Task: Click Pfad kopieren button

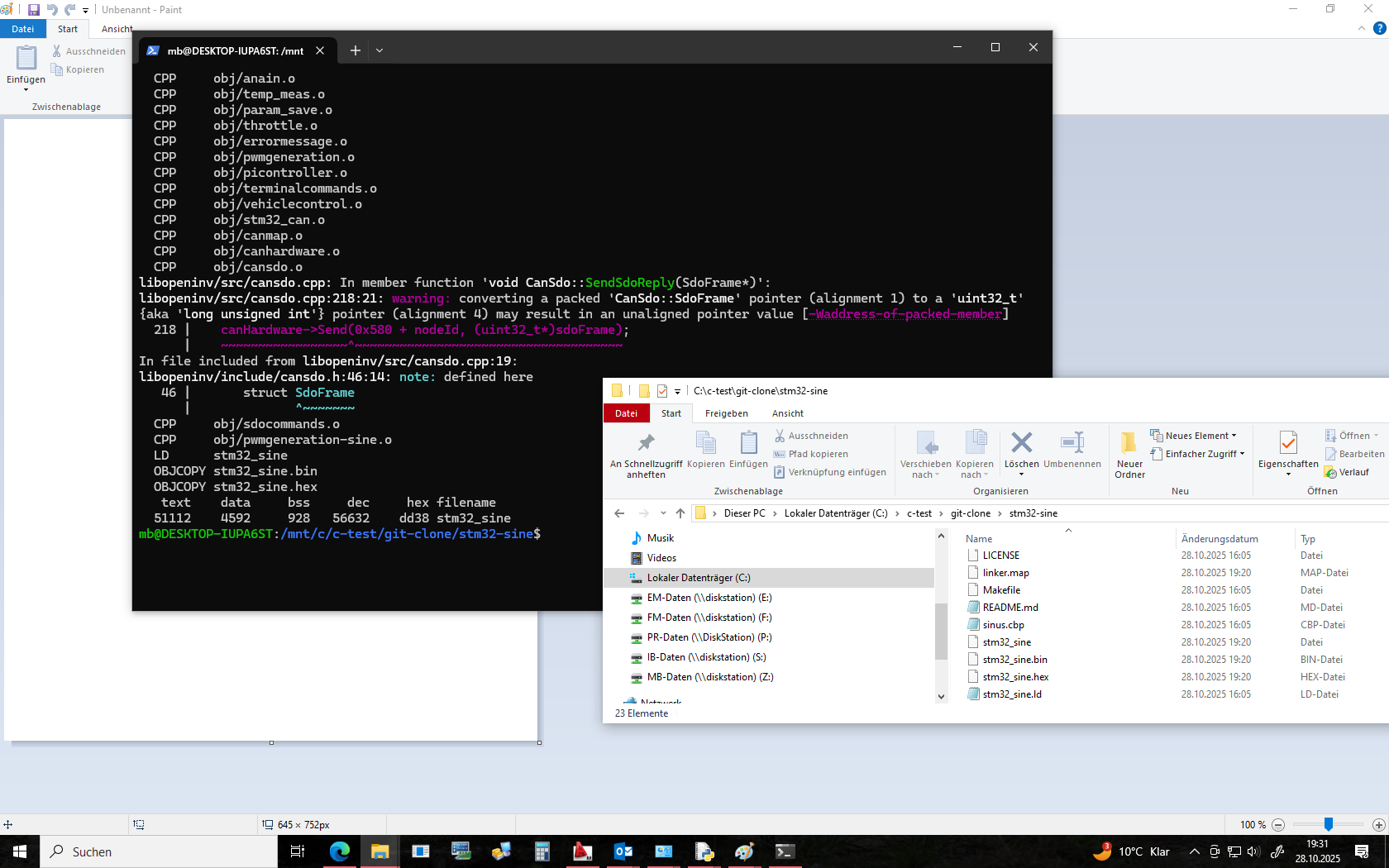Action: click(x=818, y=454)
